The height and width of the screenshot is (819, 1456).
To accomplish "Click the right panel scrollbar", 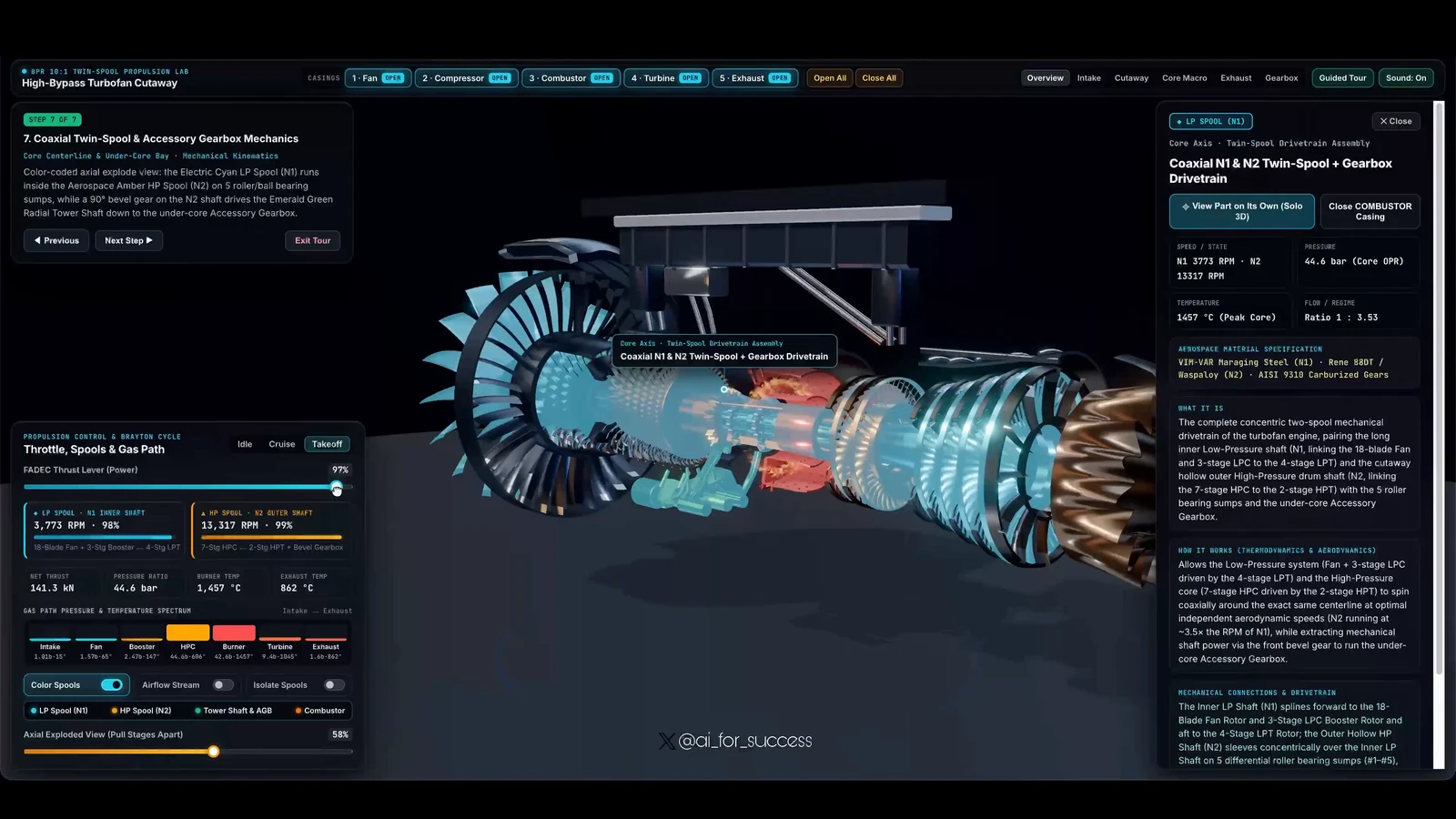I will click(1439, 387).
